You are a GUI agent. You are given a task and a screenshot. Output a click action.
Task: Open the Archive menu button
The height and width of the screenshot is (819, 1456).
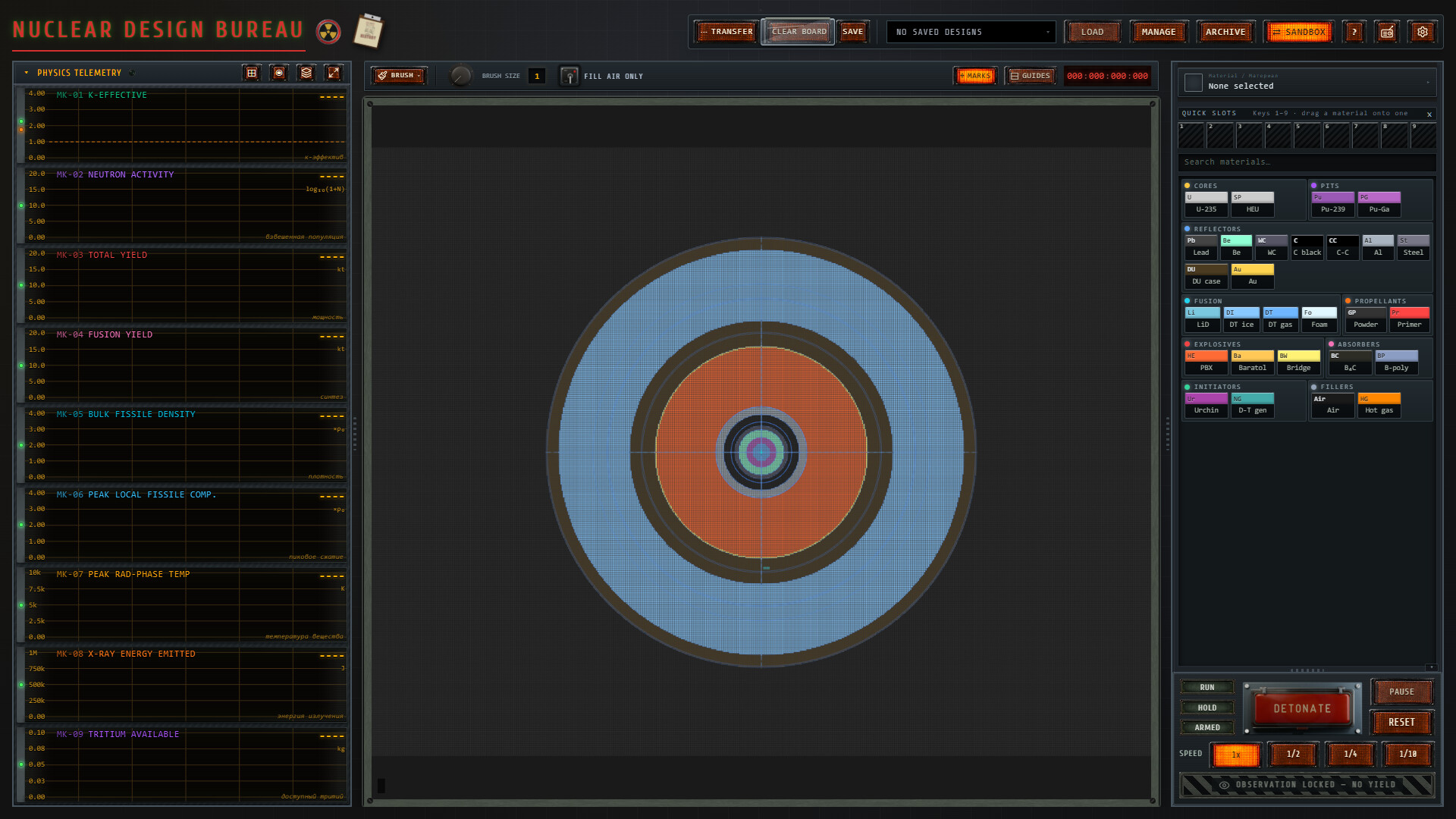tap(1225, 32)
